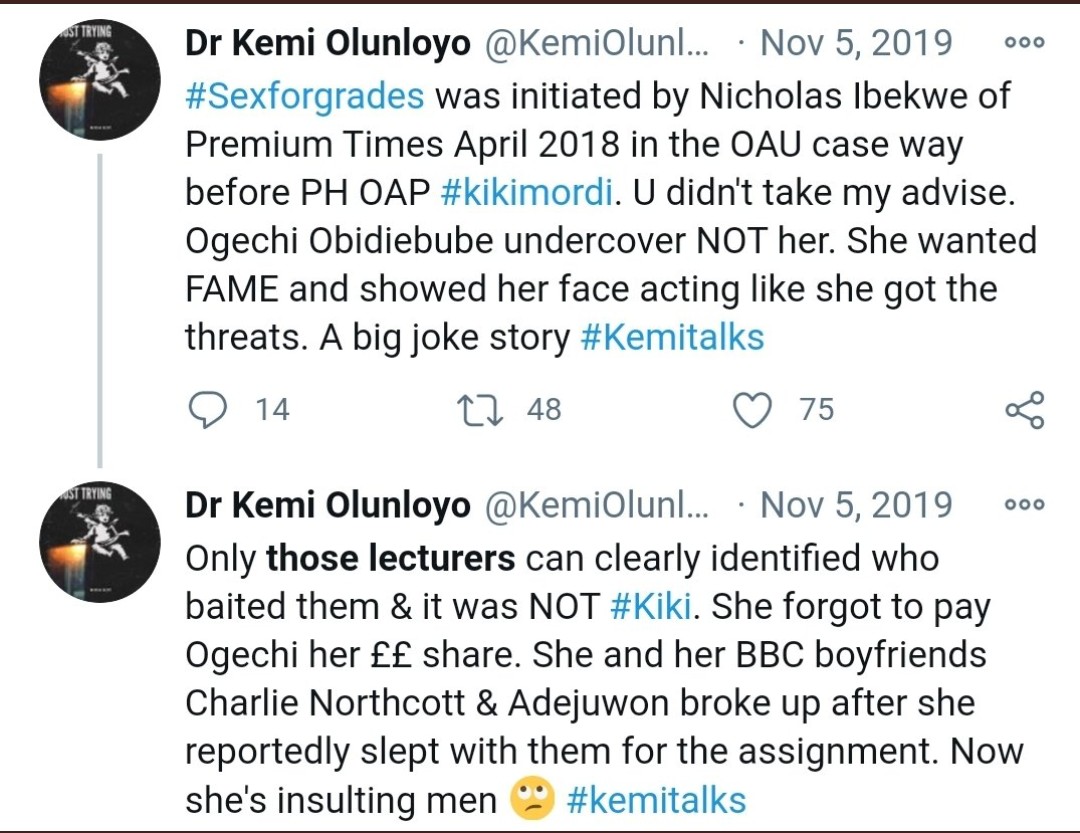Click the Nov 5, 2019 date on the second tweet
Viewport: 1080px width, 833px height.
(856, 506)
